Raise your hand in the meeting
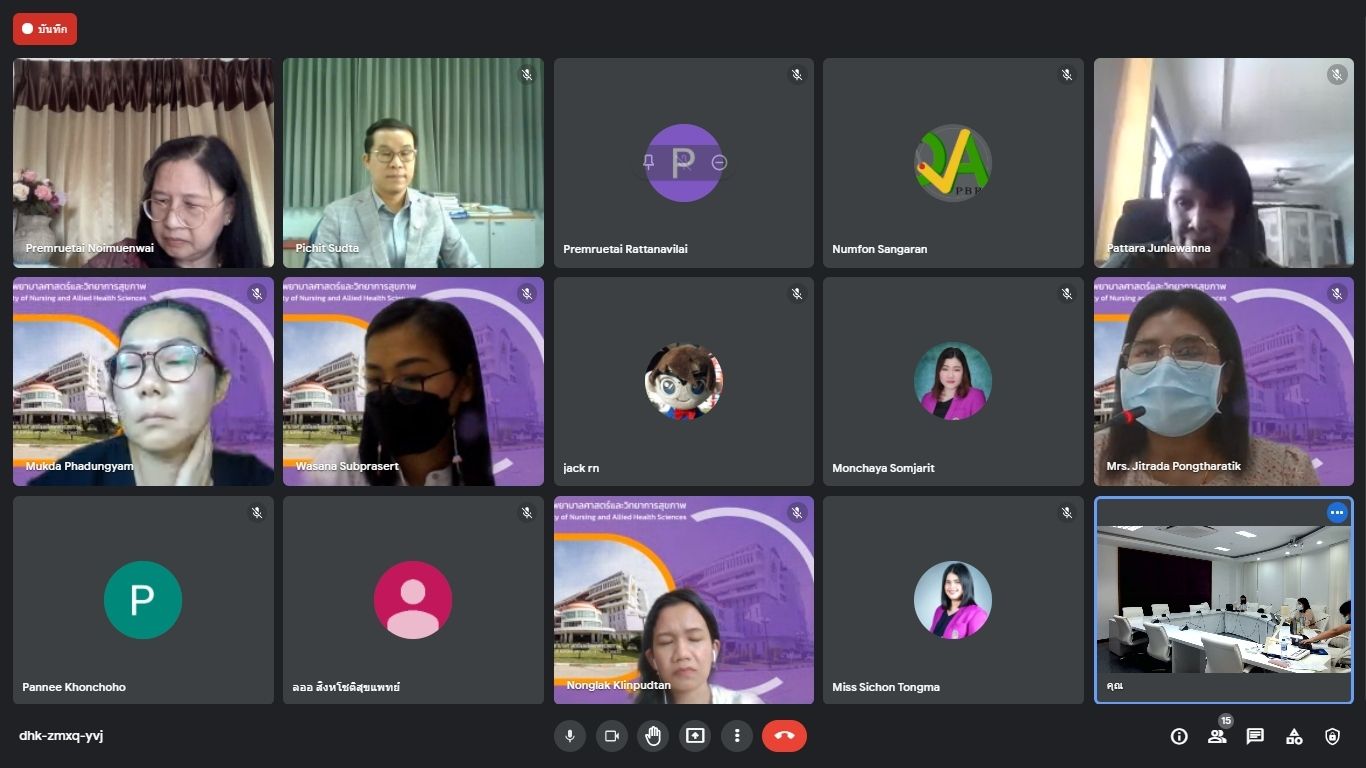The image size is (1366, 768). (x=653, y=736)
